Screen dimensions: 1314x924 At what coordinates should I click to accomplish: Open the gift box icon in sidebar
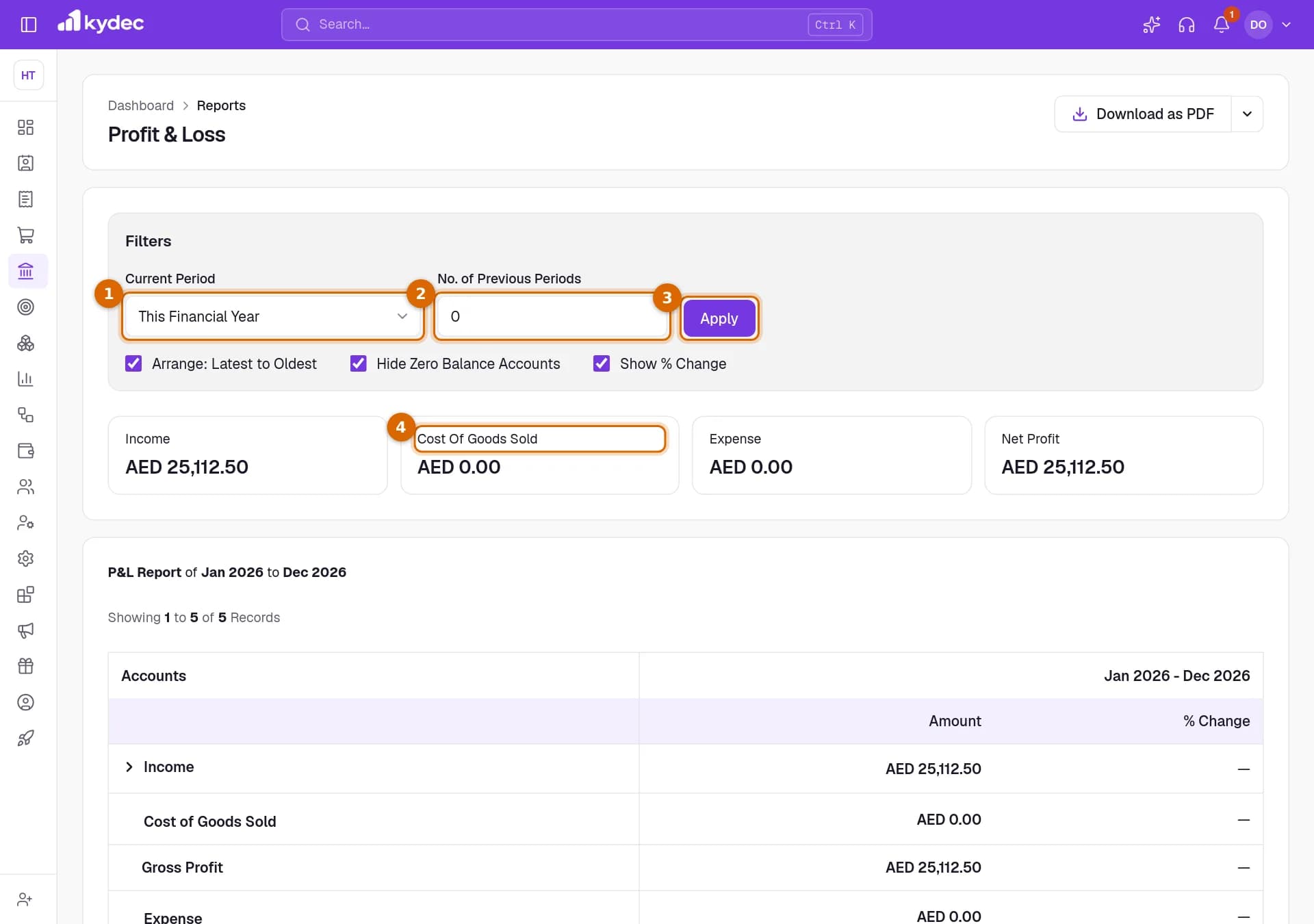click(25, 666)
